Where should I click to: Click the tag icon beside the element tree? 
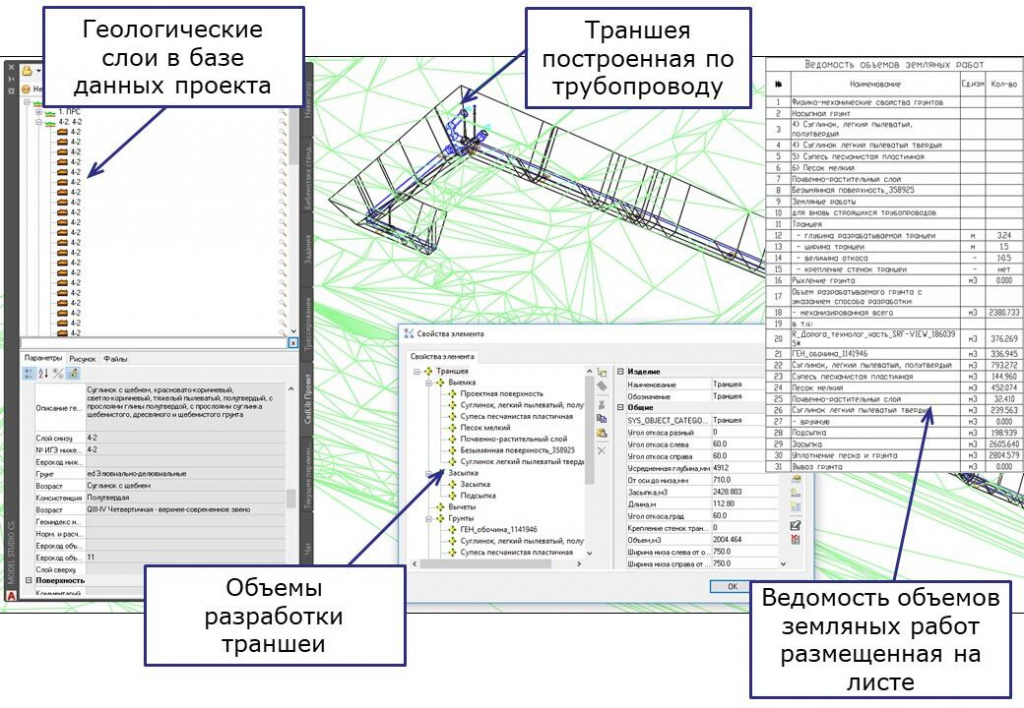point(602,387)
